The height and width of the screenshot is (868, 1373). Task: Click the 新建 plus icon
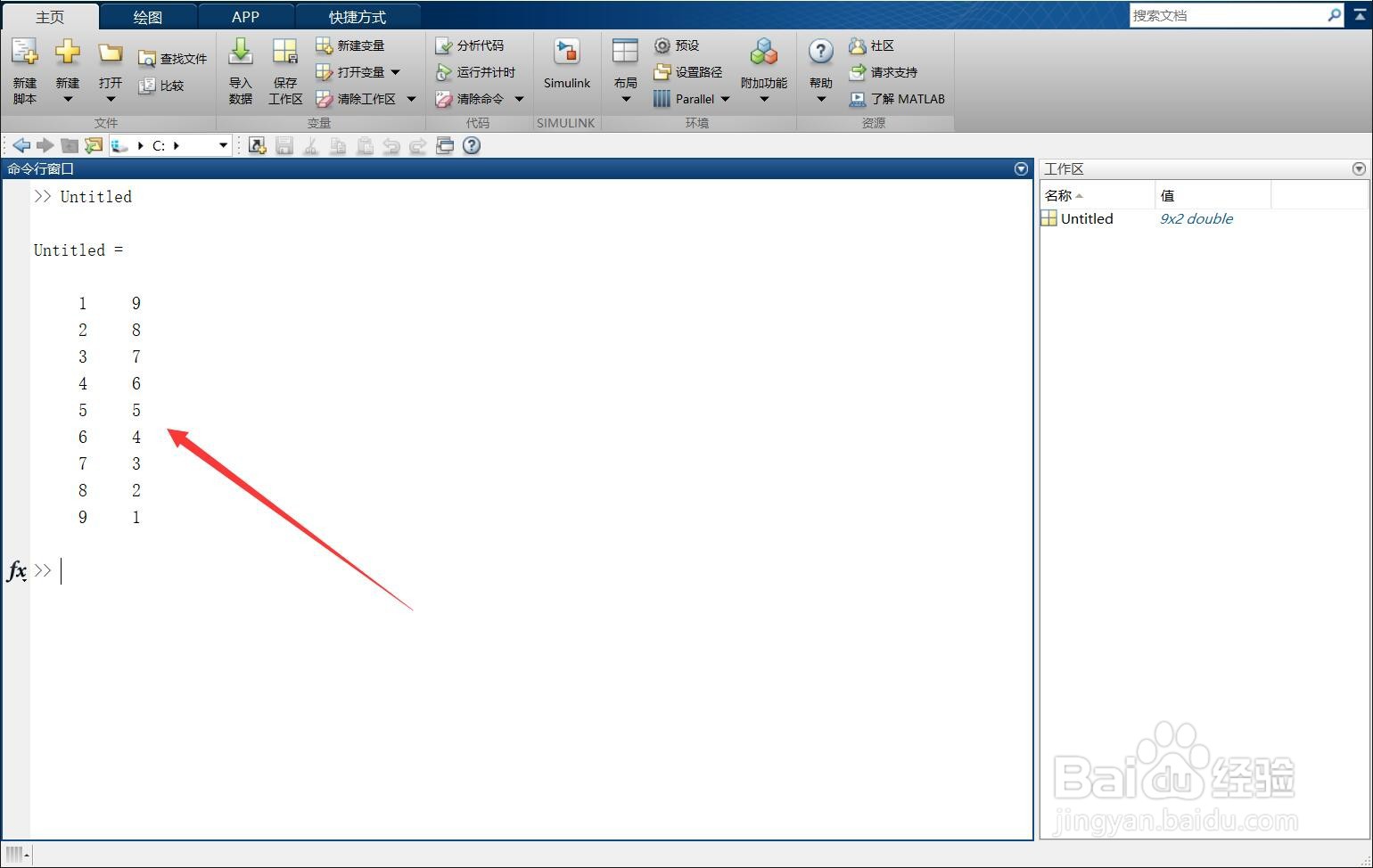point(68,53)
